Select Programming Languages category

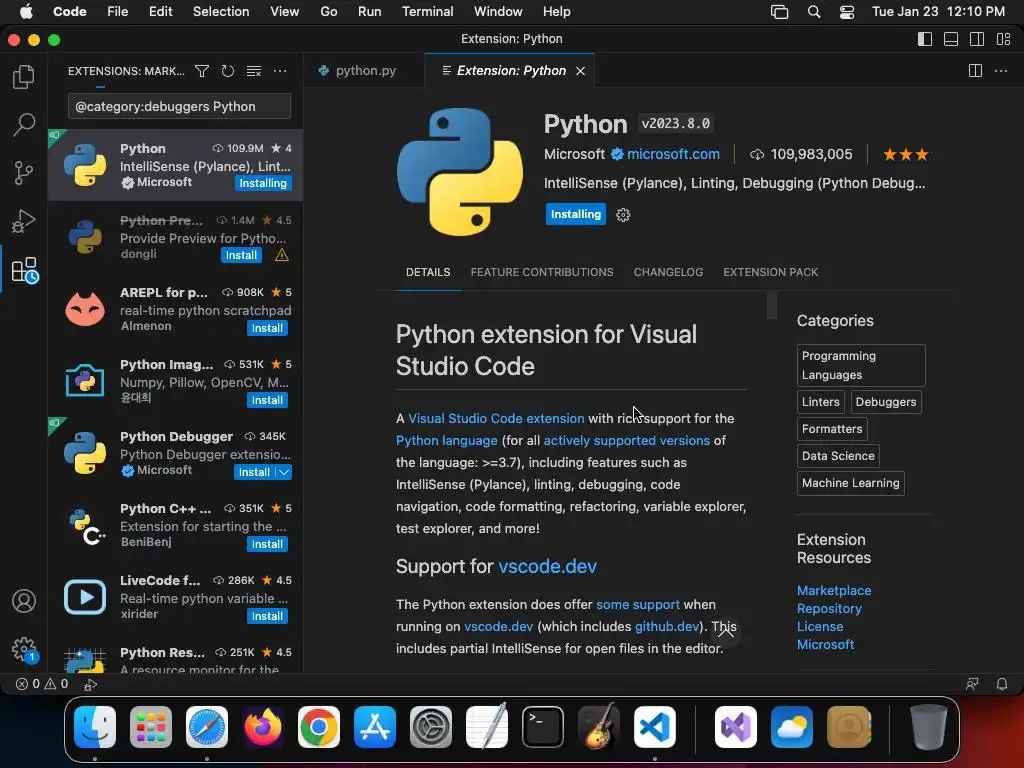pos(861,366)
